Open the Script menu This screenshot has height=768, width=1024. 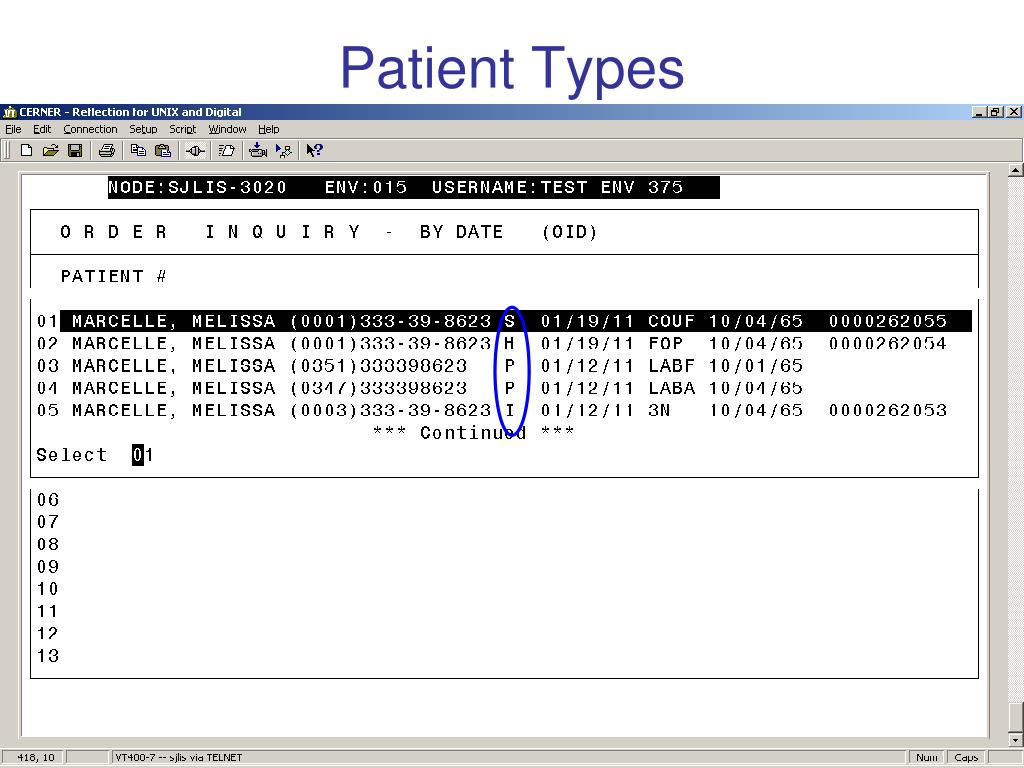coord(182,129)
